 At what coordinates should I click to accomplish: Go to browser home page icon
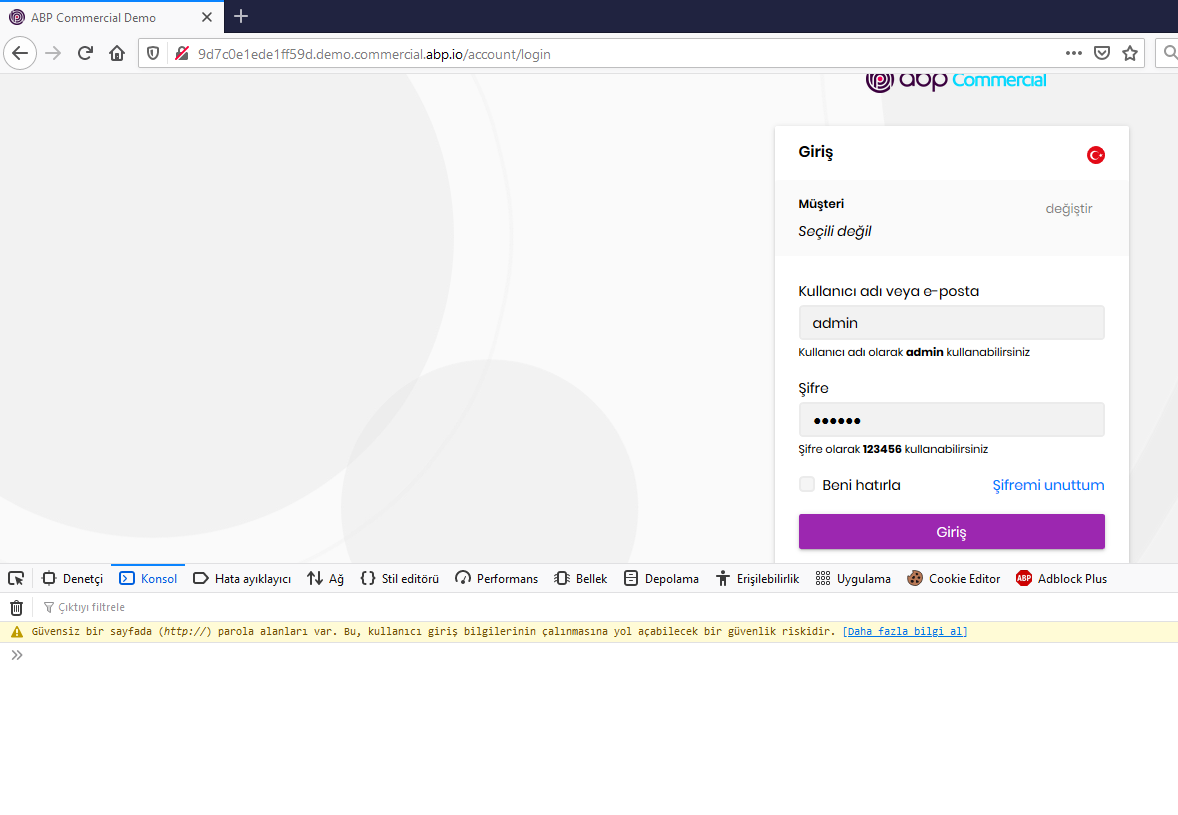tap(117, 54)
